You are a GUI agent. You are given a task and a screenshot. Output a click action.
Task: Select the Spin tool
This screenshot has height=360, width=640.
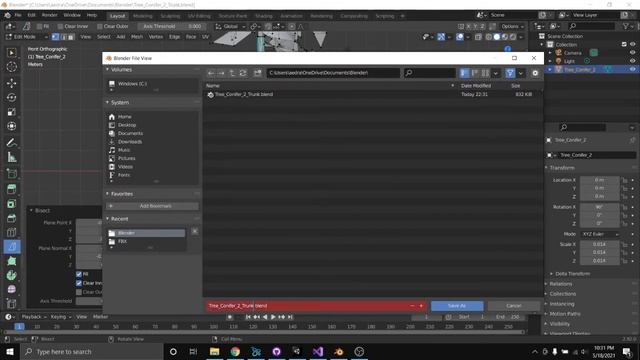(x=12, y=275)
